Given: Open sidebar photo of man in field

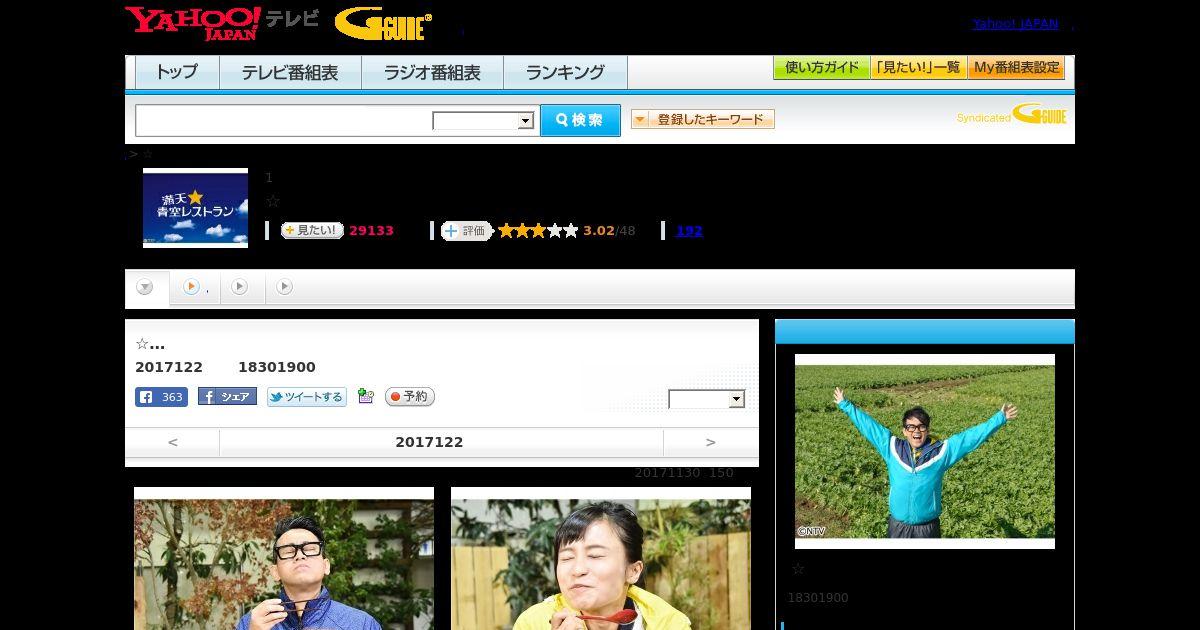Looking at the screenshot, I should [x=925, y=451].
